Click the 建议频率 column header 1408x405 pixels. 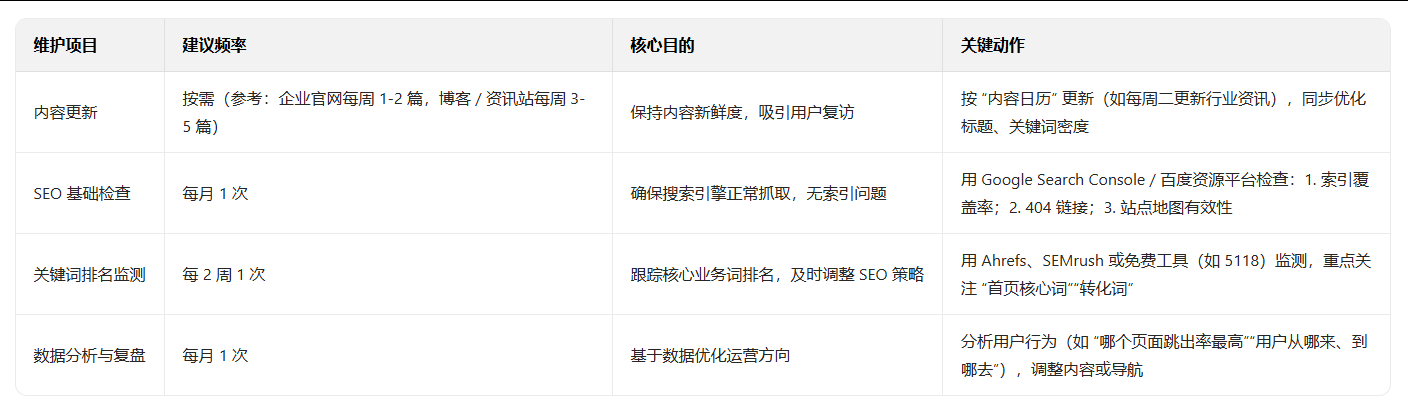coord(215,46)
